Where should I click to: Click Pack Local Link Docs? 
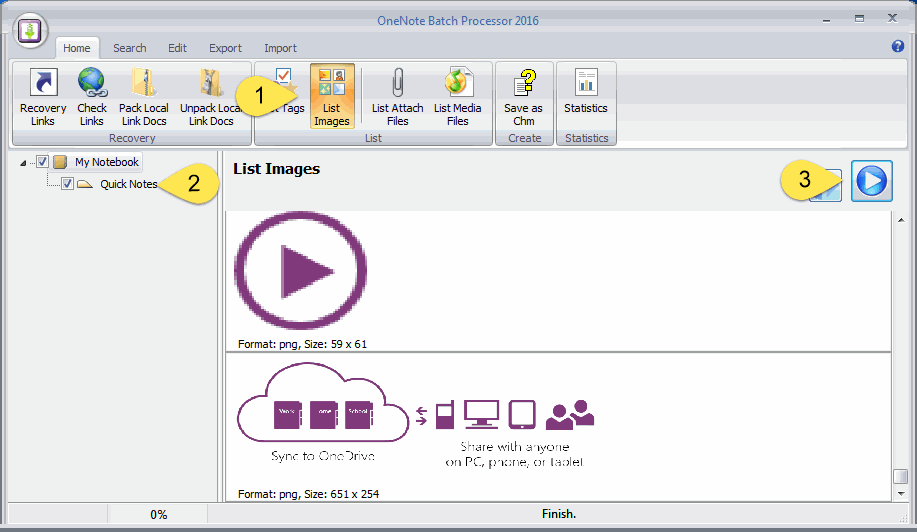tap(144, 96)
